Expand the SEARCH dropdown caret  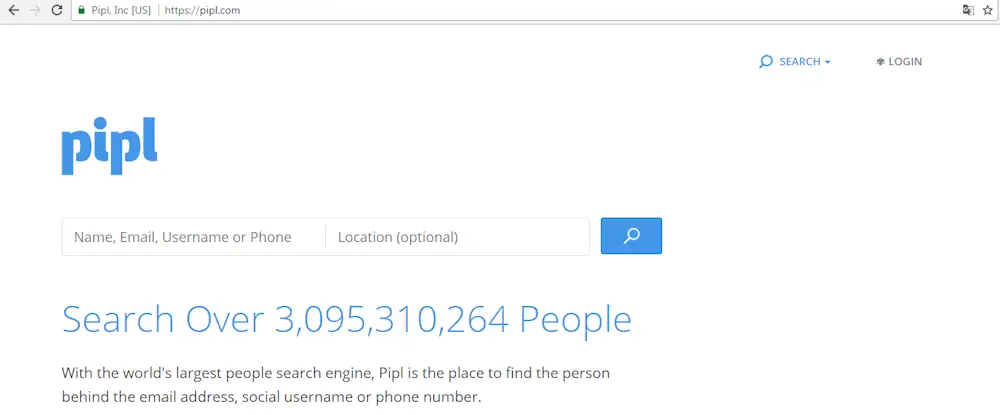tap(828, 63)
